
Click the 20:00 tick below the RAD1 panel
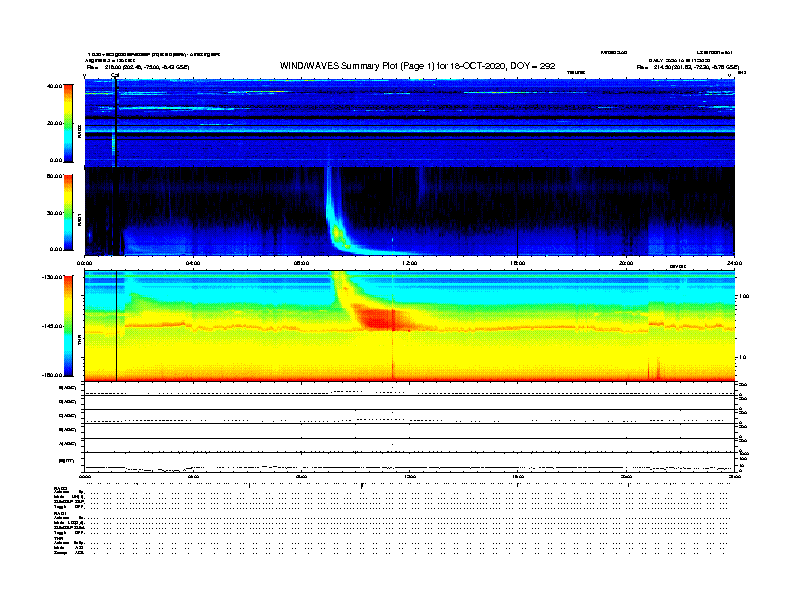click(x=626, y=263)
